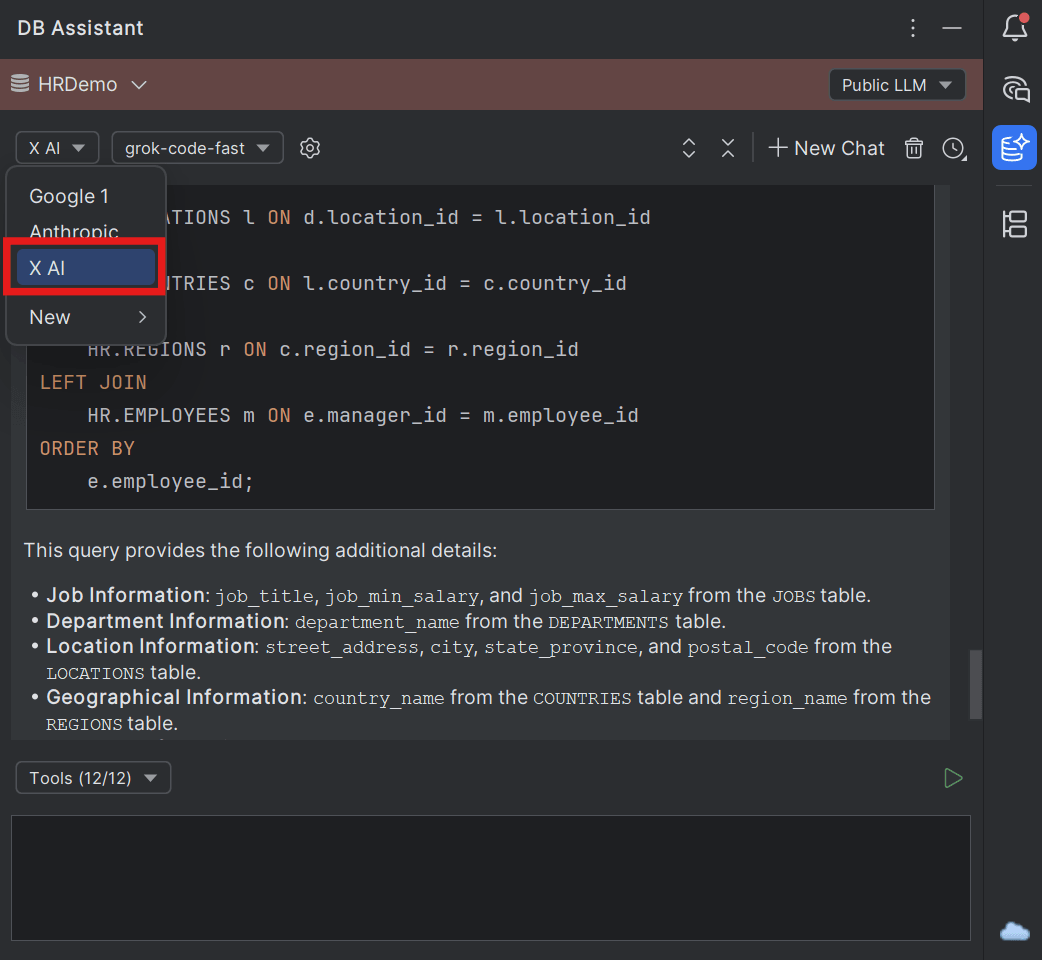The width and height of the screenshot is (1042, 960).
Task: Click the 'Location Information' bullet text
Action: tap(151, 646)
